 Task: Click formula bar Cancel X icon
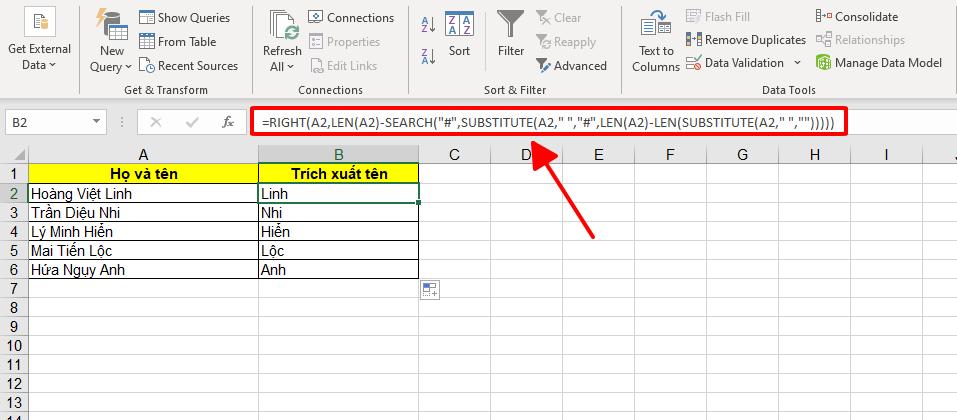(x=155, y=122)
